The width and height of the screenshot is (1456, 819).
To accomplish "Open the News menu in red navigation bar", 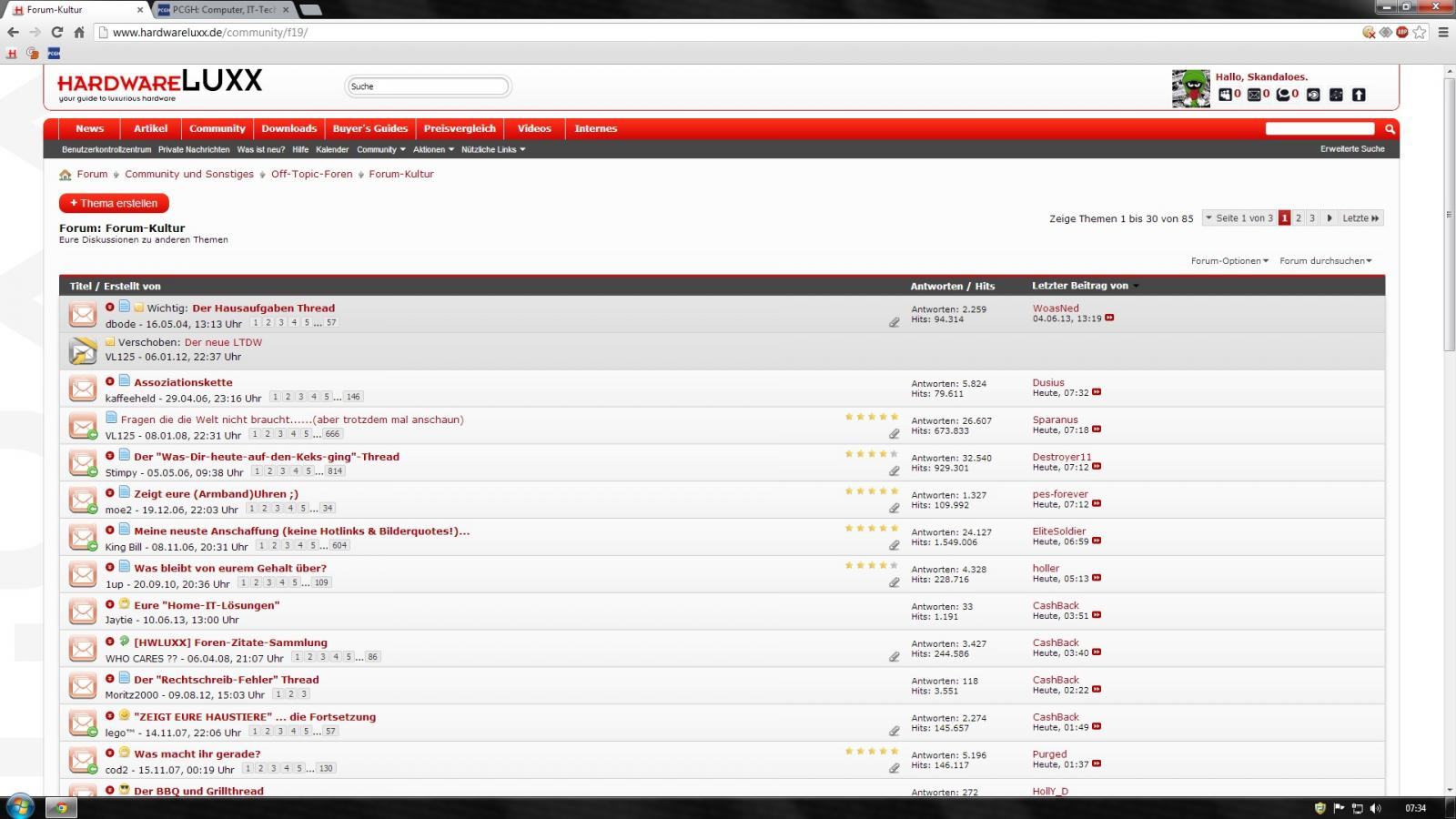I will point(89,129).
